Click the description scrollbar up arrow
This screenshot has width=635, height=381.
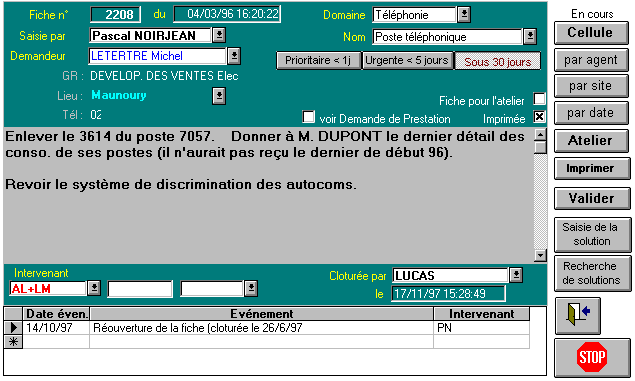540,134
